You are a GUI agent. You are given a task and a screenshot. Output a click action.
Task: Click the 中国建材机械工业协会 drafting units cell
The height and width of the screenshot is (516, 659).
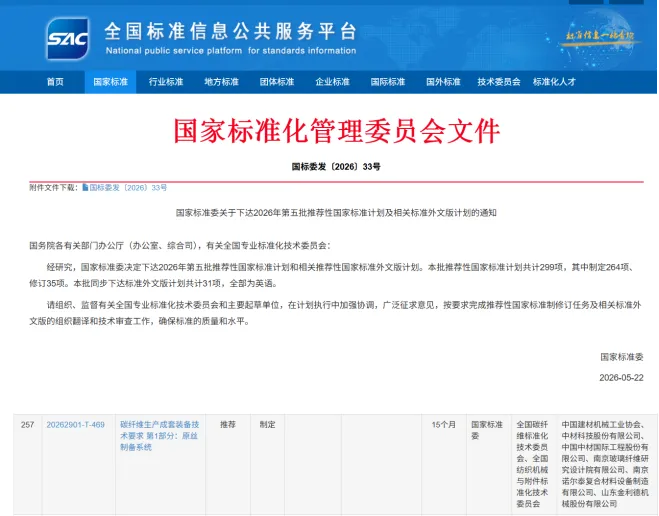point(605,464)
